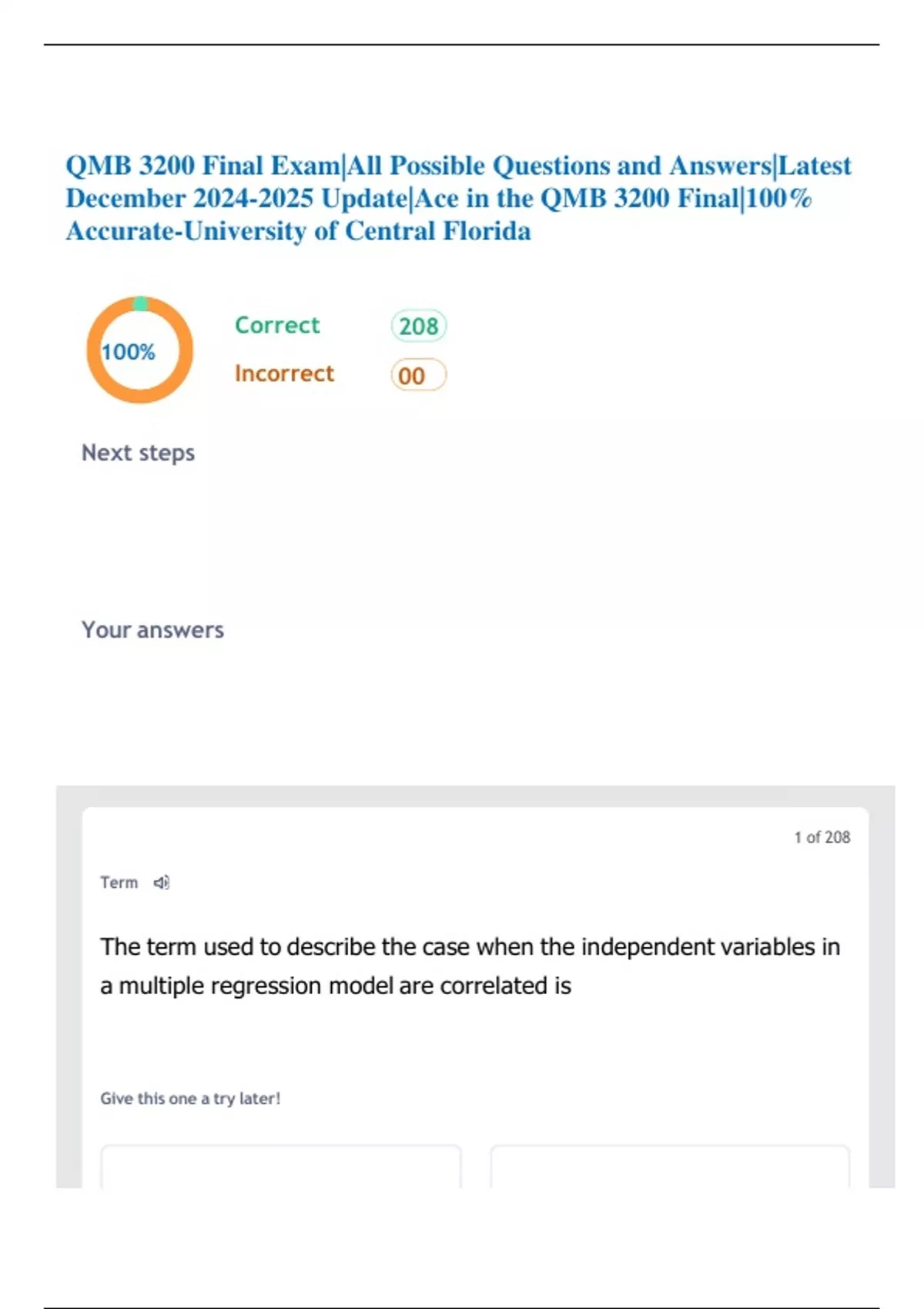Click the green 208 correct count badge
The width and height of the screenshot is (924, 1309).
tap(418, 326)
